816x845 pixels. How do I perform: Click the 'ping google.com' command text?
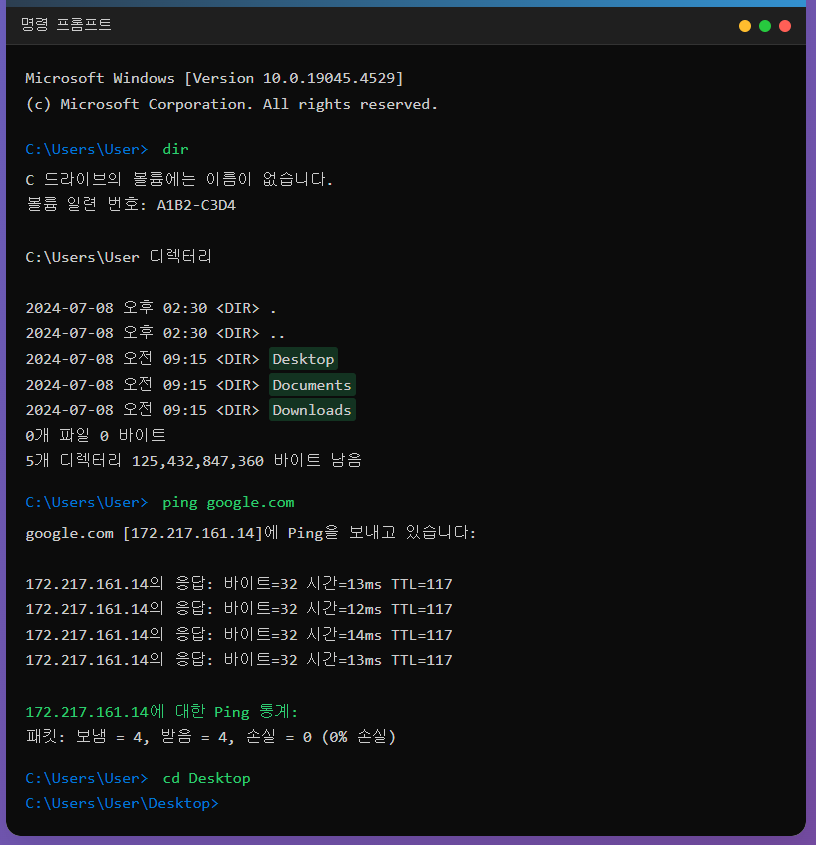tap(229, 503)
